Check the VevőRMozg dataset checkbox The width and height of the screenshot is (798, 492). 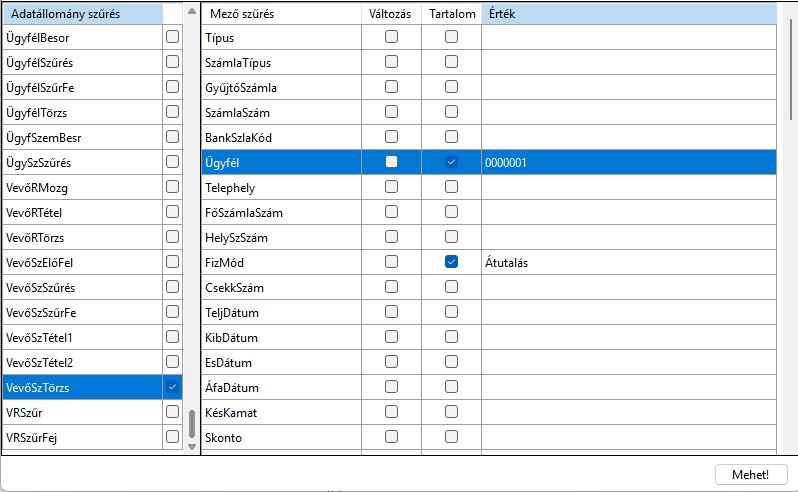172,187
